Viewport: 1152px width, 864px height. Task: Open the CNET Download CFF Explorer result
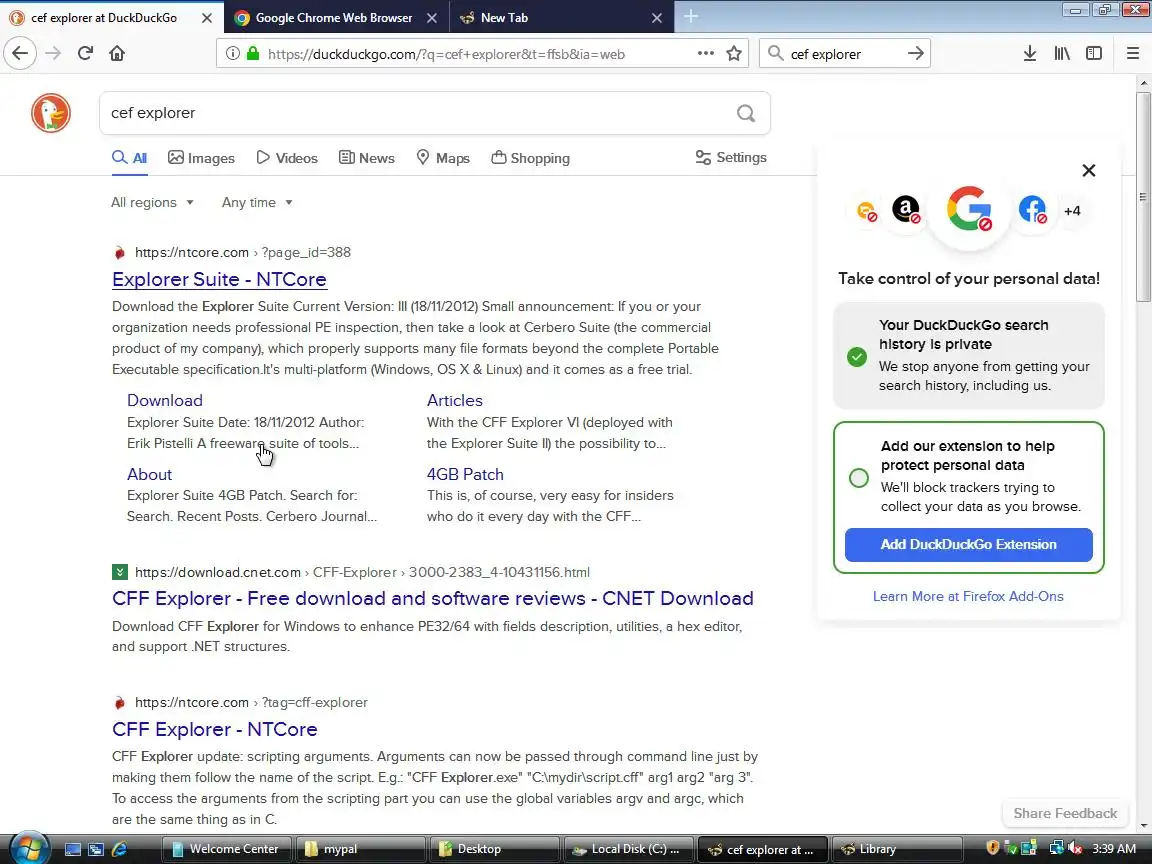433,598
